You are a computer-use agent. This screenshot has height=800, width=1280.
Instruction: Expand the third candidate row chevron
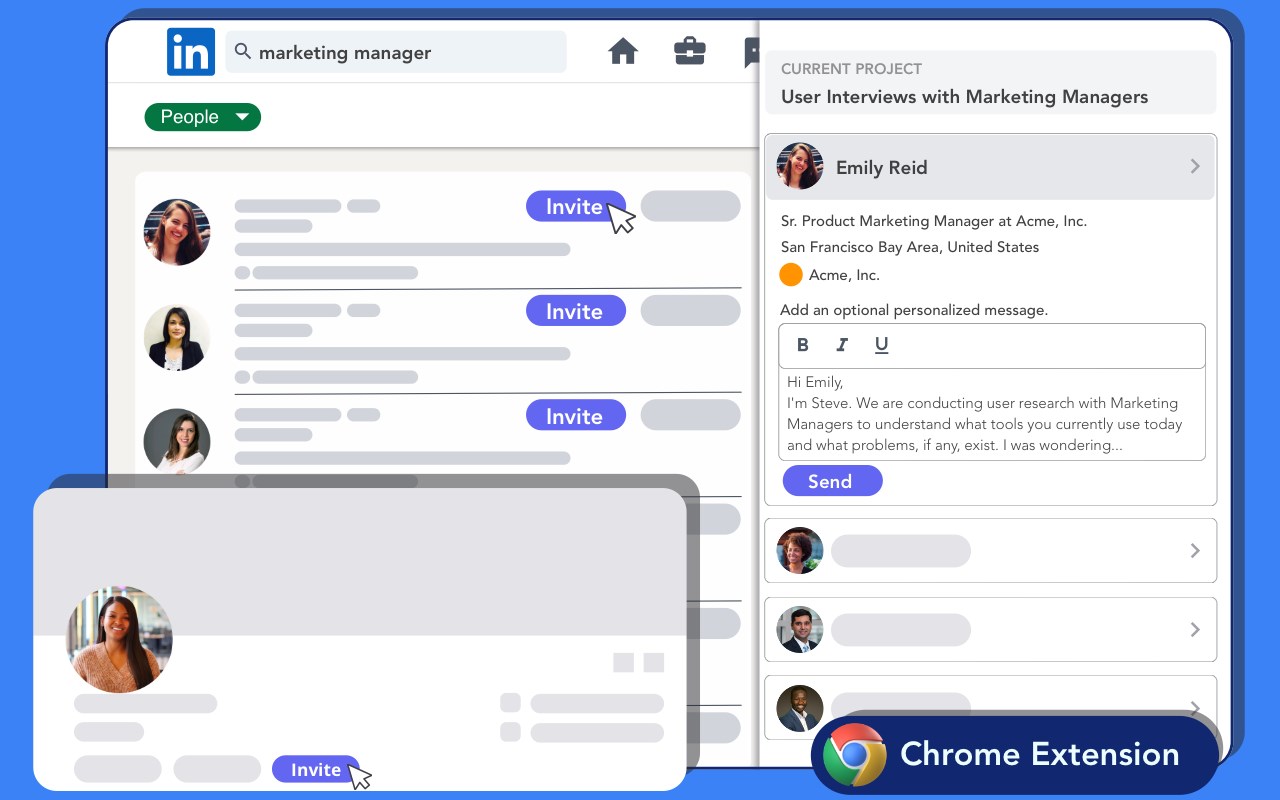(1195, 630)
